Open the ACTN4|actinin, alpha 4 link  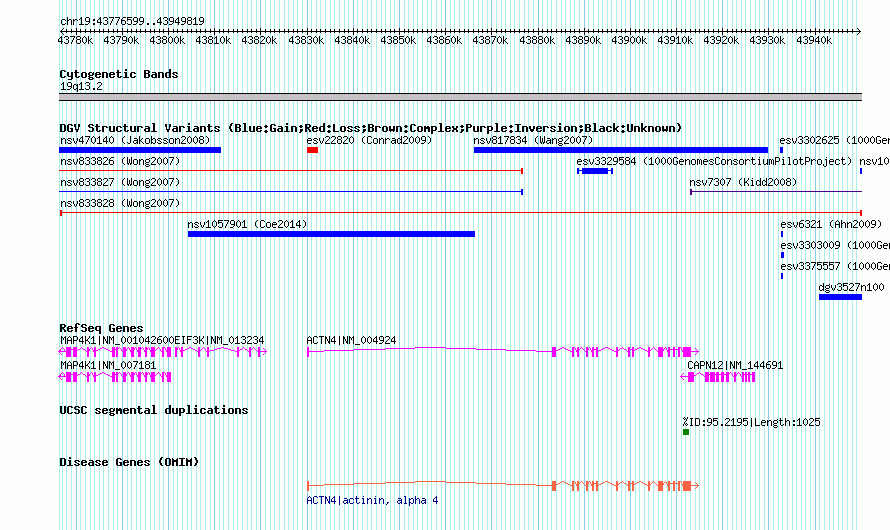pos(372,500)
